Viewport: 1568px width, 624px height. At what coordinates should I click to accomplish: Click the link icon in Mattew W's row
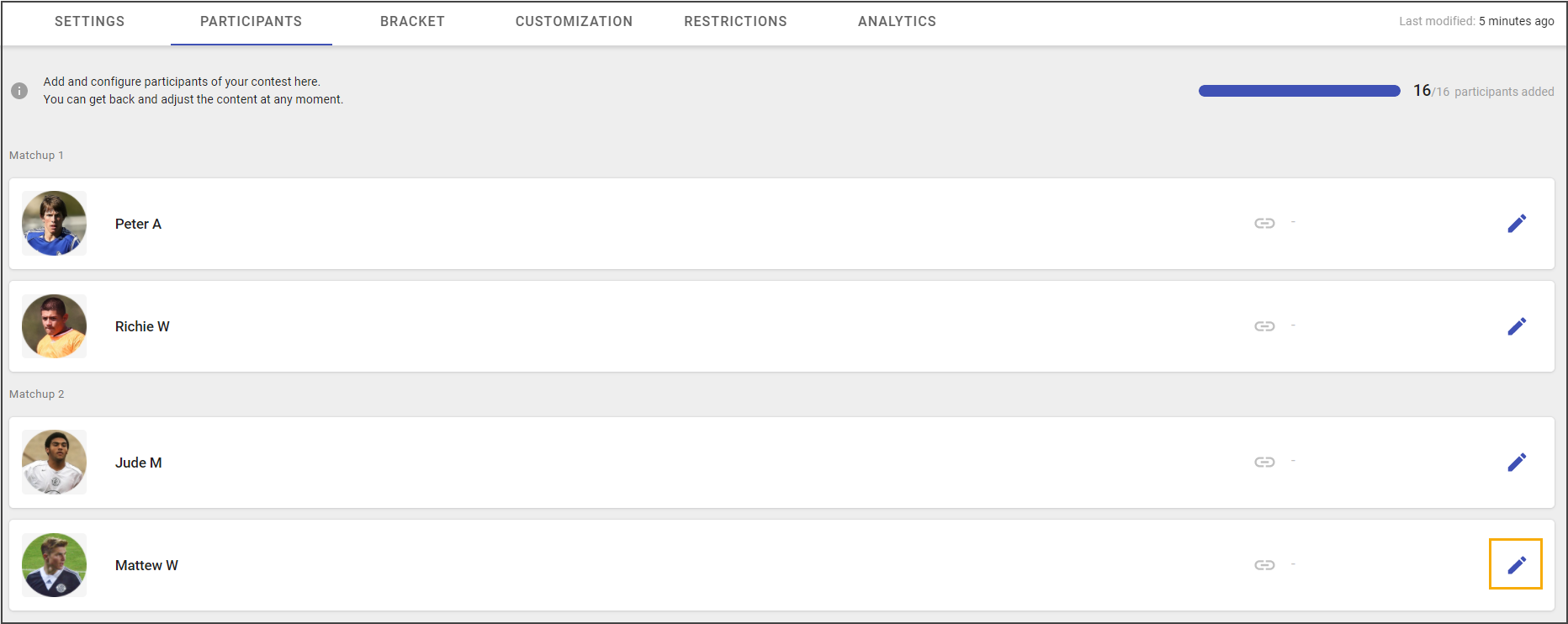click(x=1264, y=565)
